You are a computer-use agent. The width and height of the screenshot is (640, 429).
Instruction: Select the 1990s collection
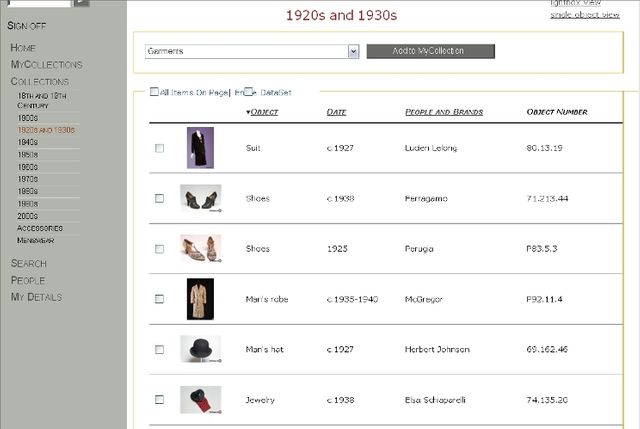click(x=28, y=203)
